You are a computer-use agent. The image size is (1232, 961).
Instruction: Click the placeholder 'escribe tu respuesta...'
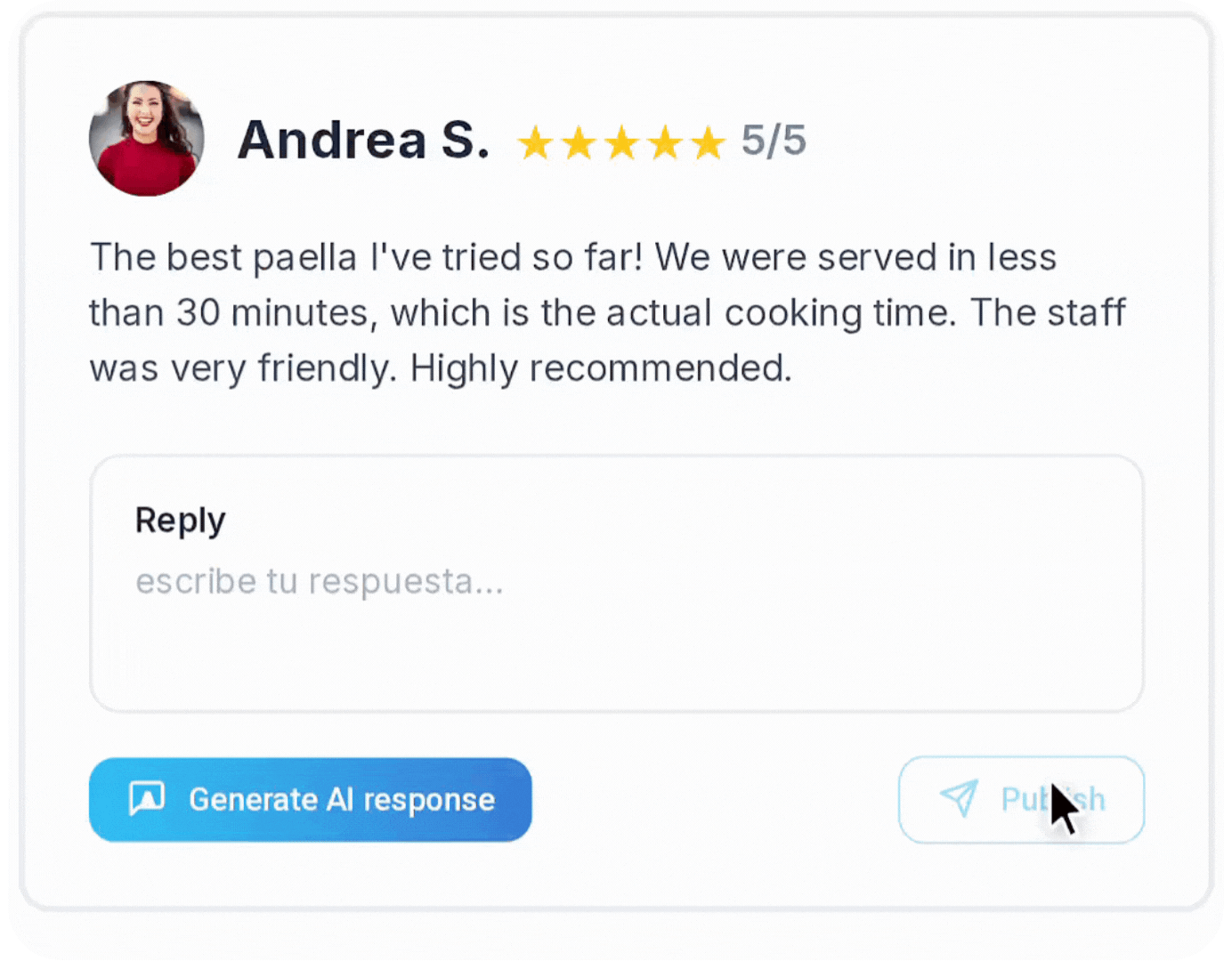[x=319, y=582]
